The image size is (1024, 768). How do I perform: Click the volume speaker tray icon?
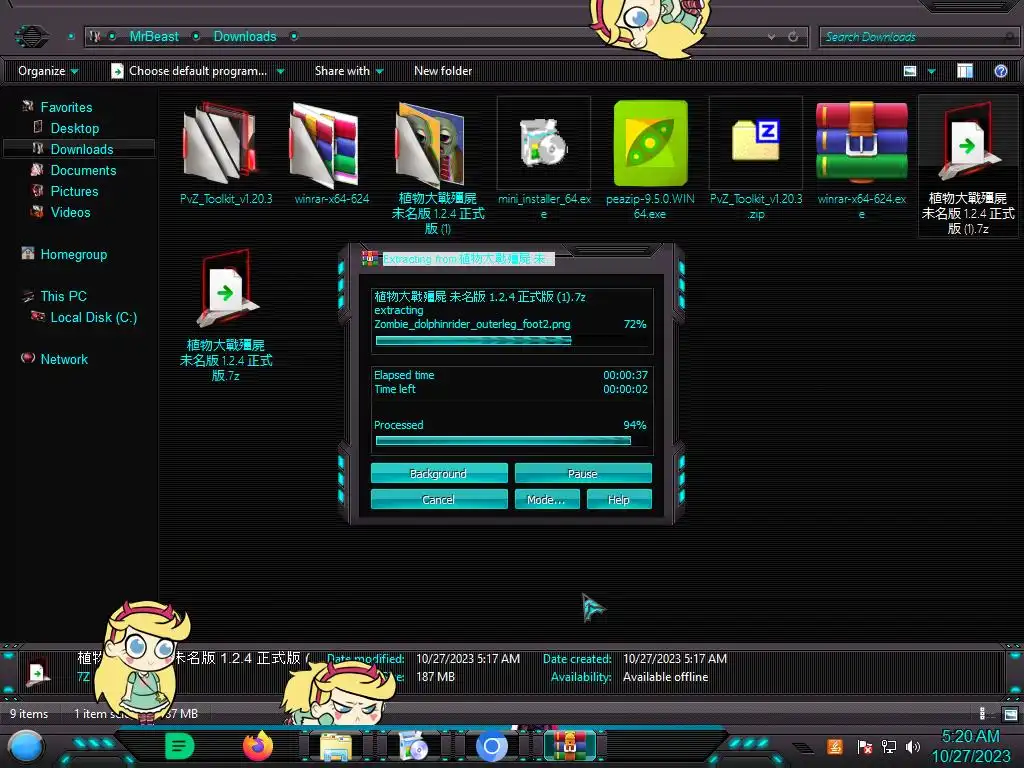[x=912, y=746]
